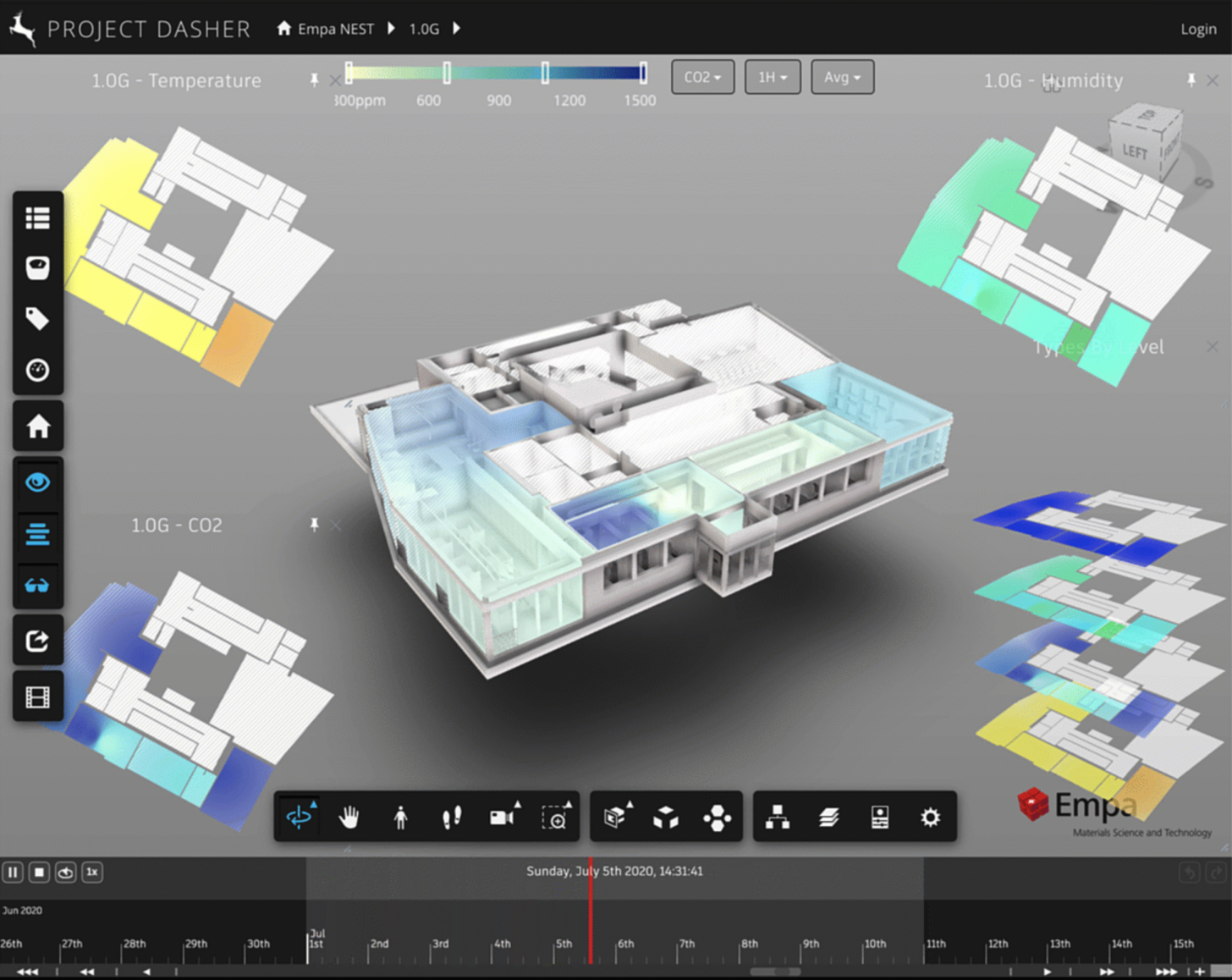This screenshot has height=980, width=1232.
Task: Open the tag icon in left sidebar
Action: [x=38, y=319]
